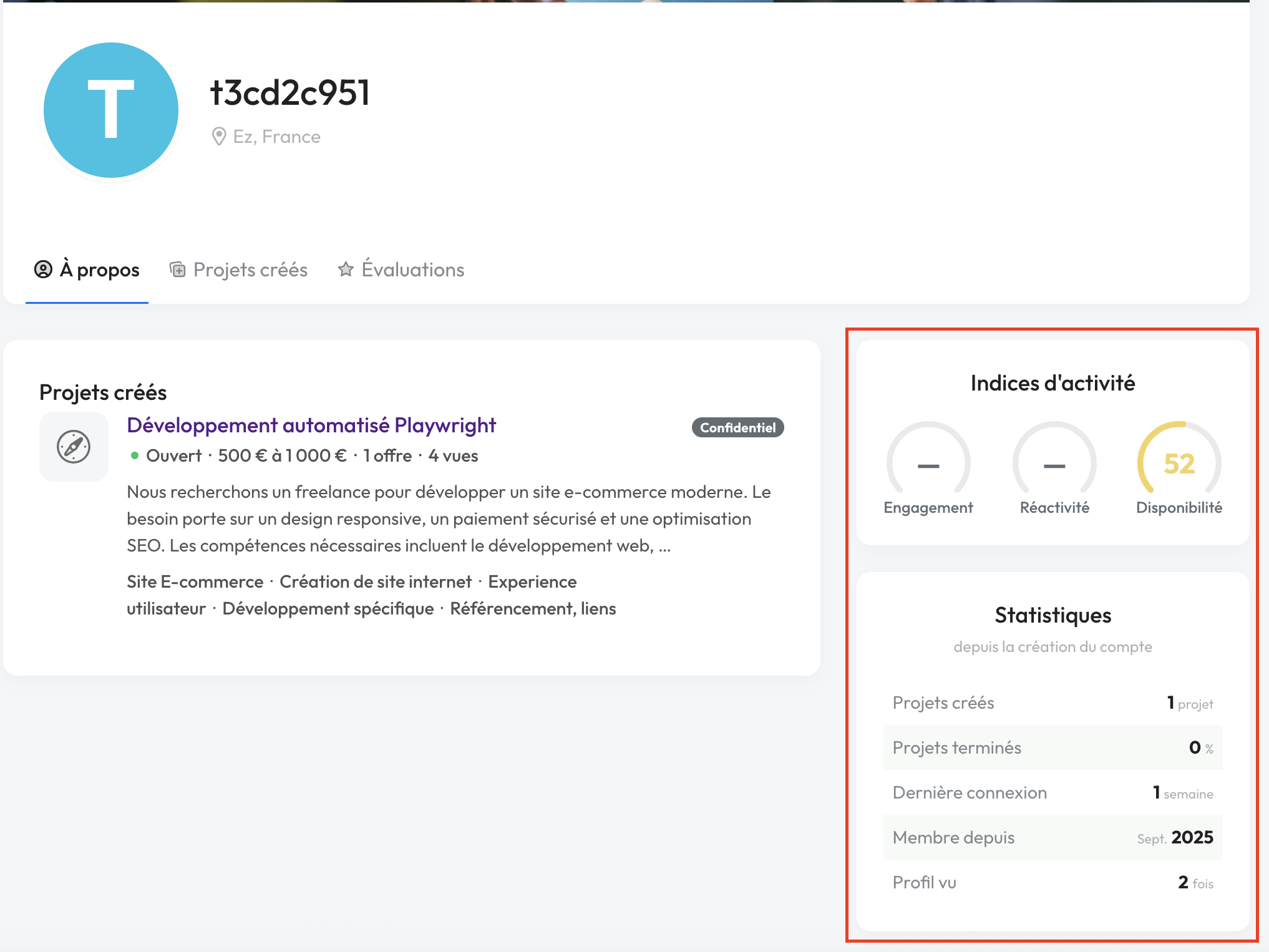This screenshot has width=1269, height=952.
Task: Select the À propos tab
Action: coord(99,270)
